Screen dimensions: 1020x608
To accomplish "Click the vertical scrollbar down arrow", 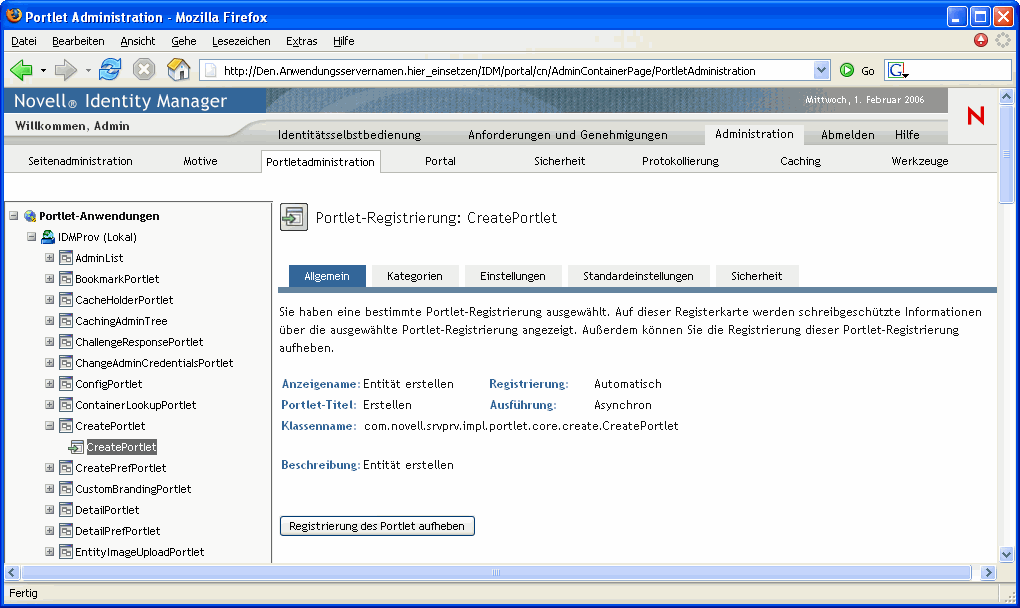I will (1006, 555).
